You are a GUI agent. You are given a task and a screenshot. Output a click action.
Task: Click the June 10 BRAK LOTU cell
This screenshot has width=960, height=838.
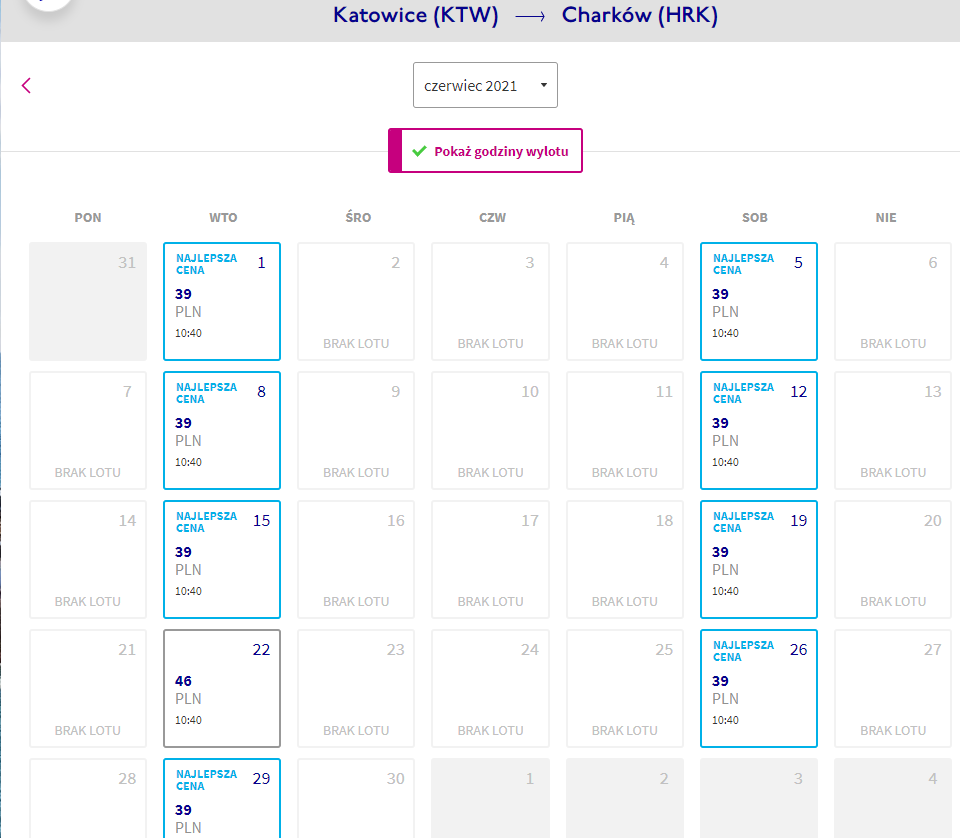tap(490, 430)
